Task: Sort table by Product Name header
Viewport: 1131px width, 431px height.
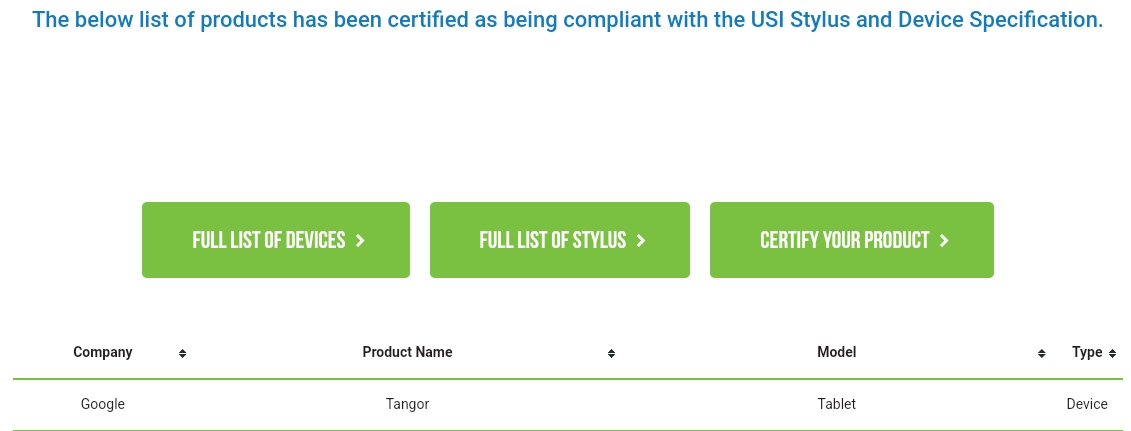Action: [407, 352]
